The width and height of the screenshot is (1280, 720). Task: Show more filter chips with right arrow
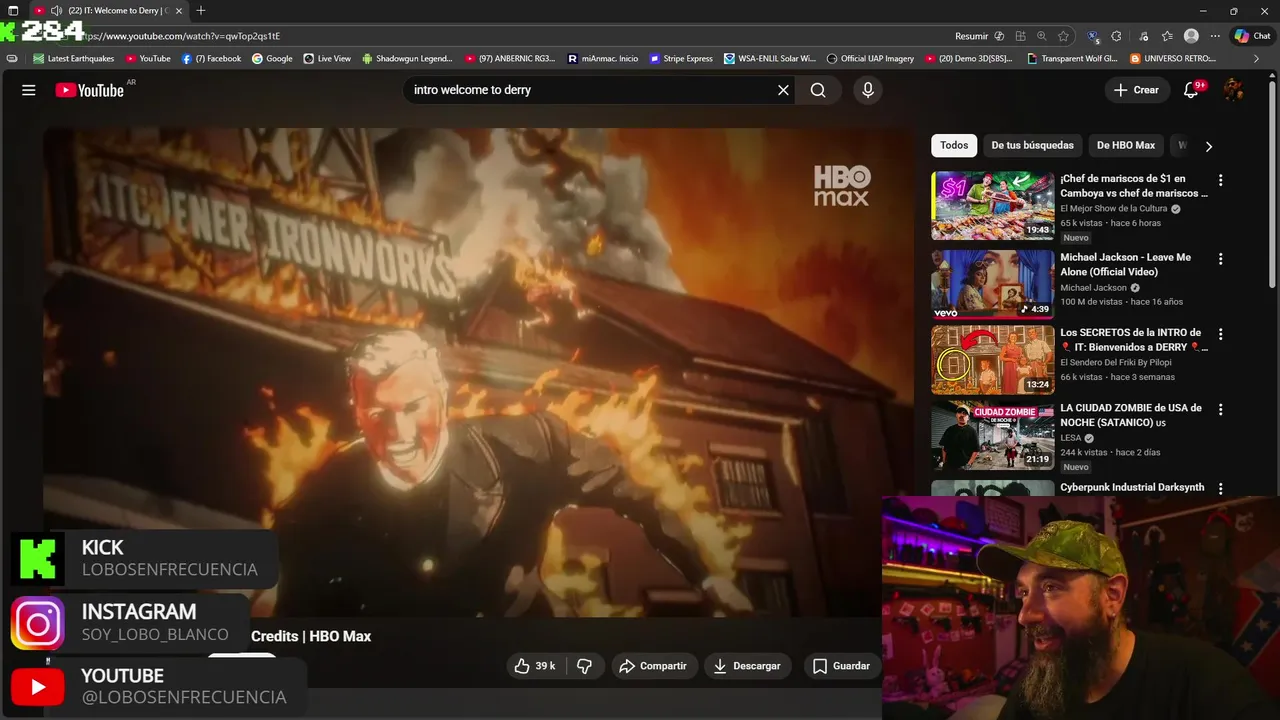pyautogui.click(x=1208, y=146)
